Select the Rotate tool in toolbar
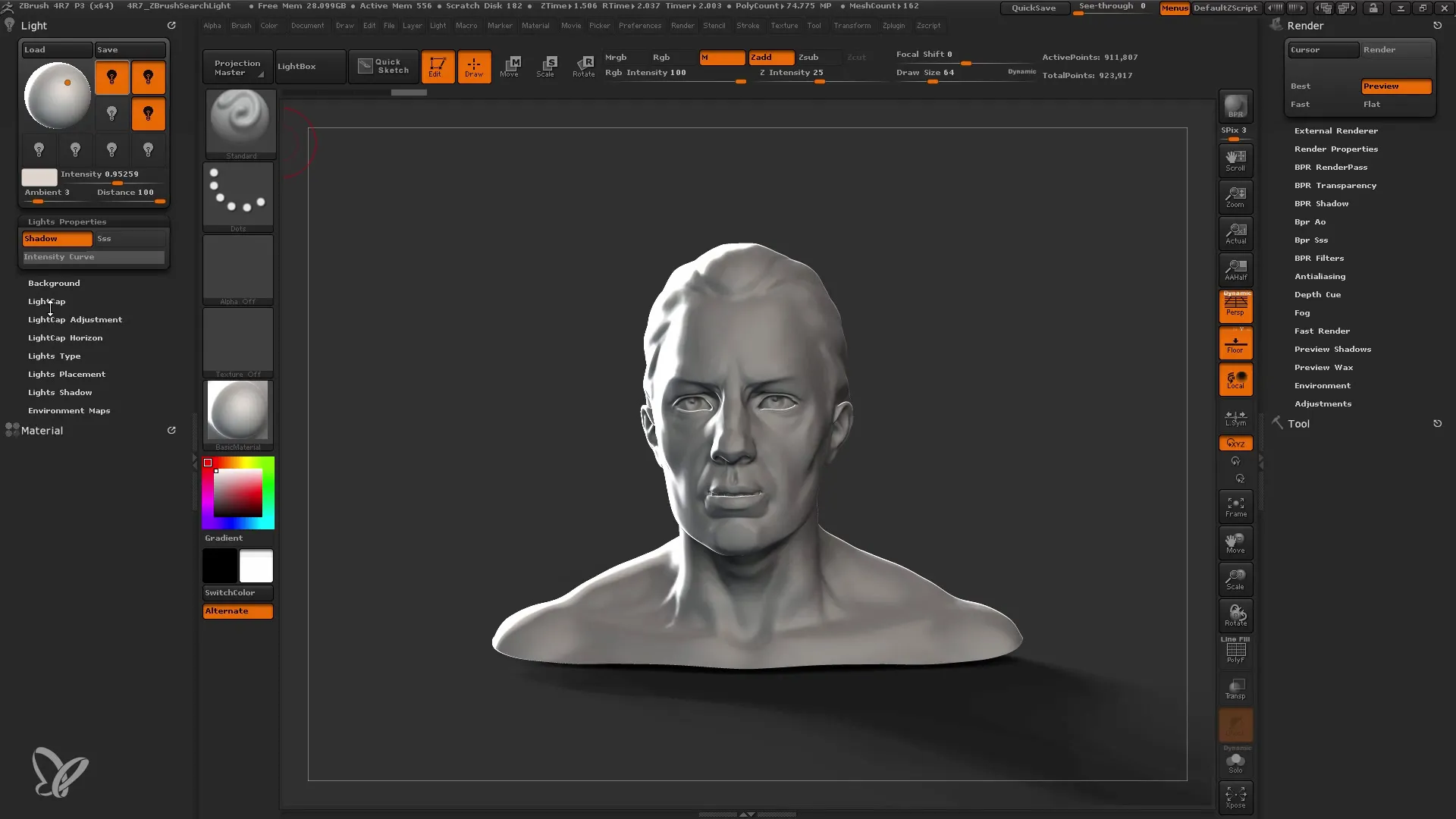1456x819 pixels. [583, 65]
